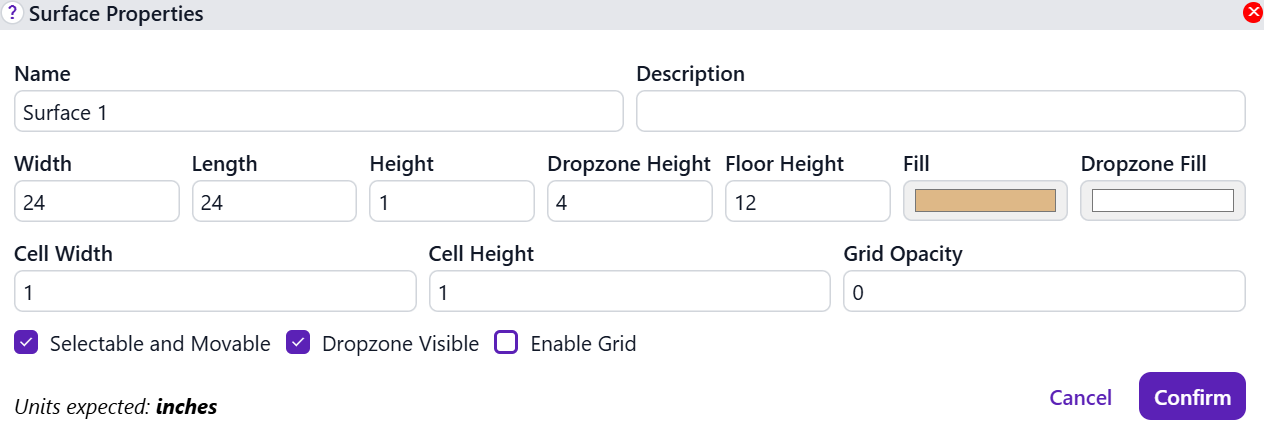
Task: Click the Dropzone Height field
Action: (x=630, y=202)
